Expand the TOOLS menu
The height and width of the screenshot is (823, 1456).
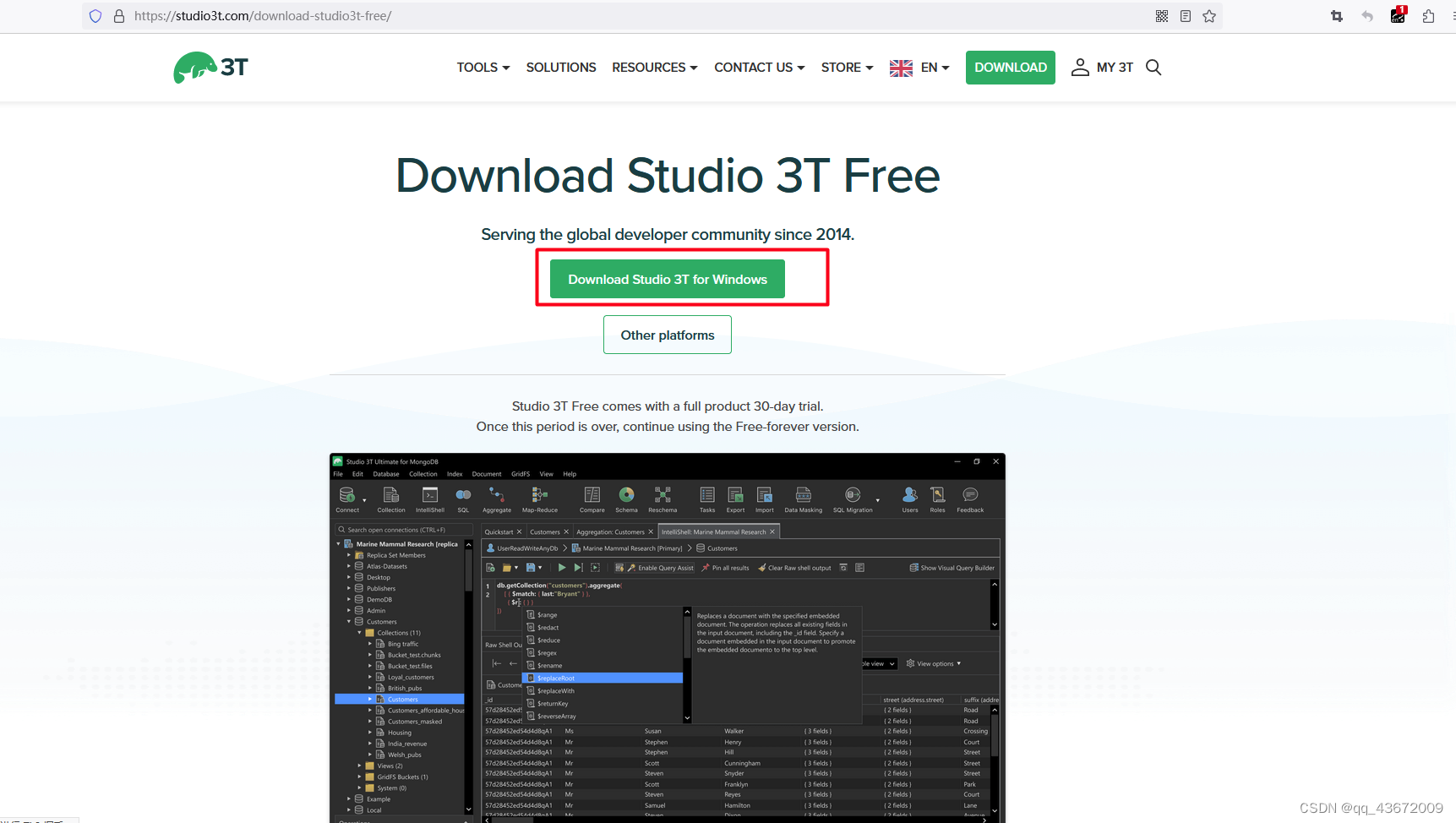(x=483, y=68)
